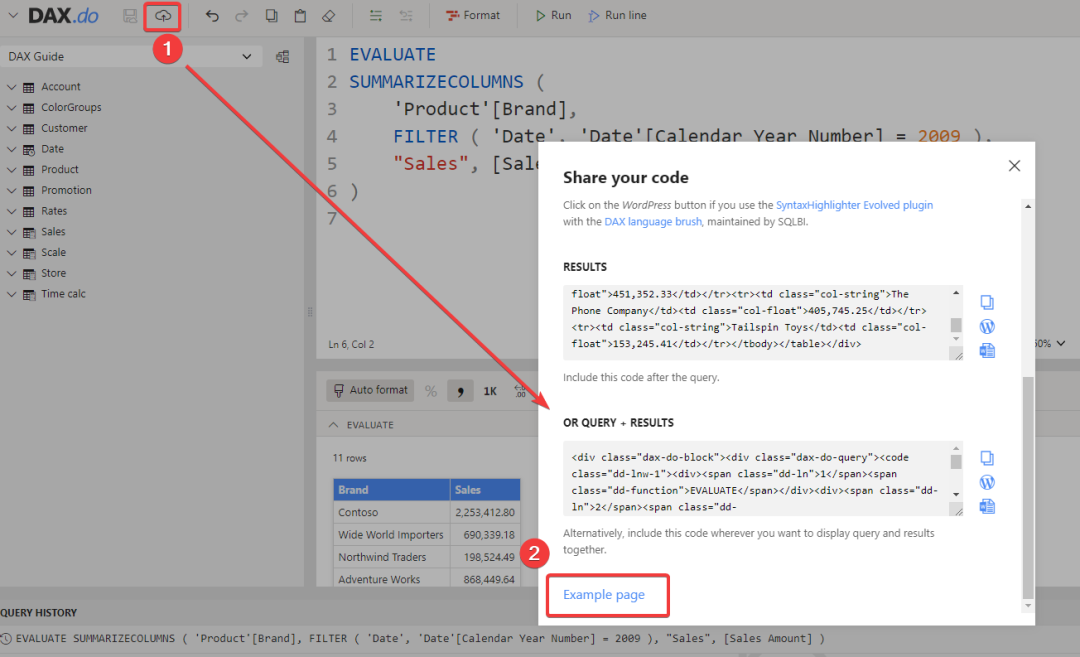Click Word document icon for RESULTS

987,351
